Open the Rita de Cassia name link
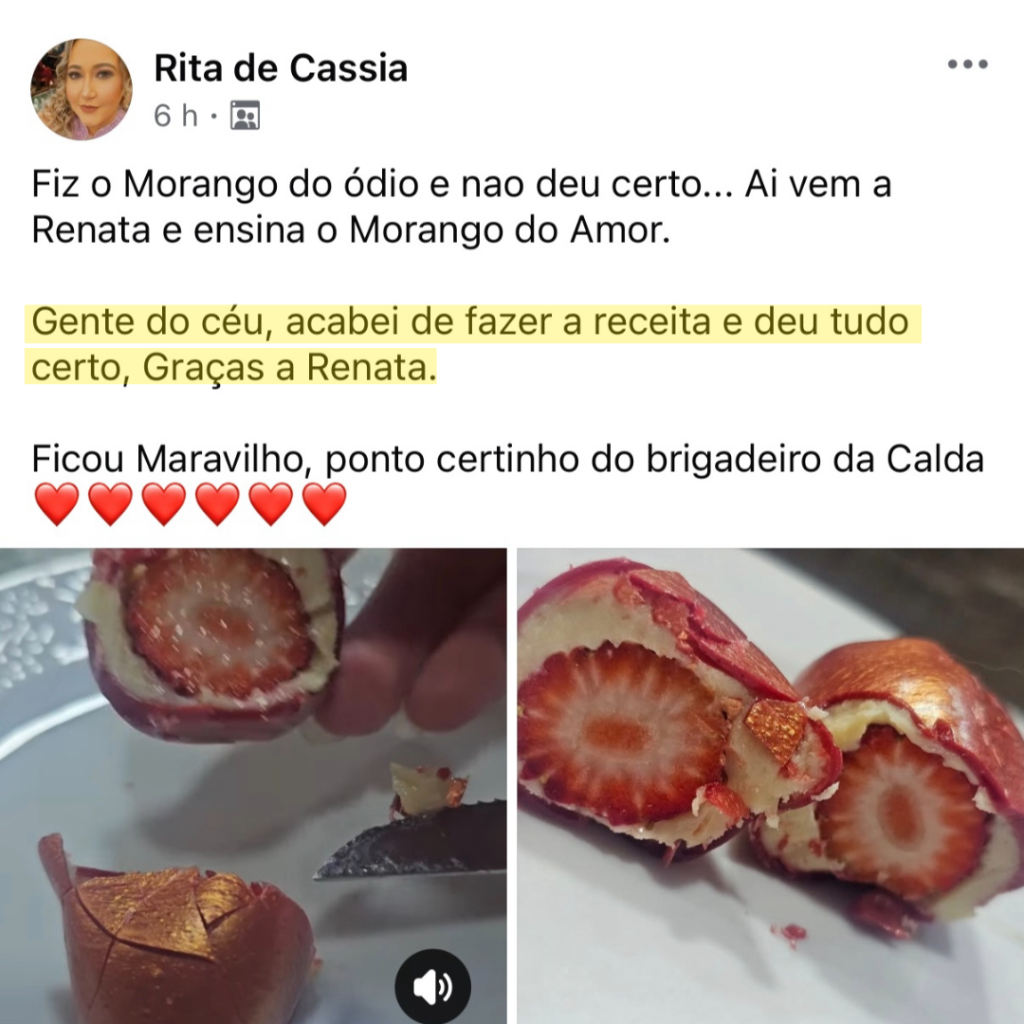 click(281, 68)
